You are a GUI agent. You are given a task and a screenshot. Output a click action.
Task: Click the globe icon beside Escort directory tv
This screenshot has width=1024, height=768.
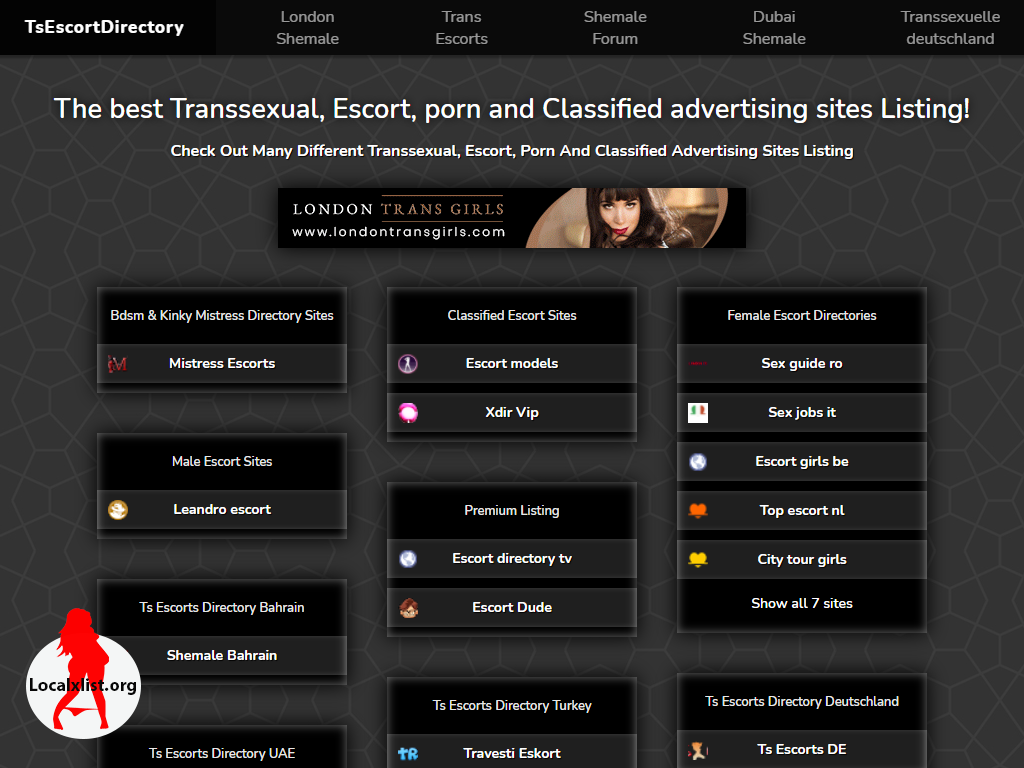click(408, 559)
